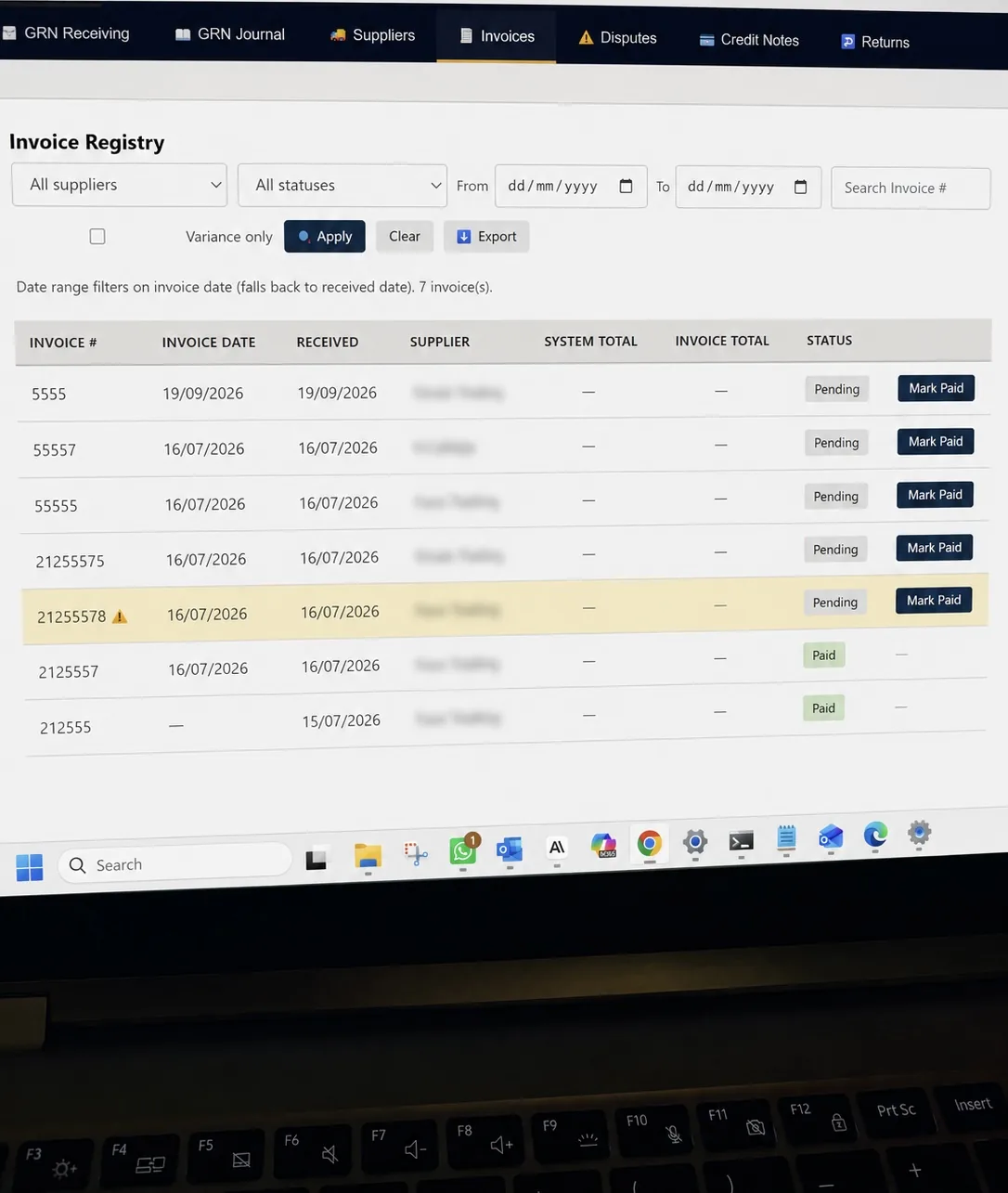The image size is (1008, 1193).
Task: Export the invoice registry
Action: (x=486, y=237)
